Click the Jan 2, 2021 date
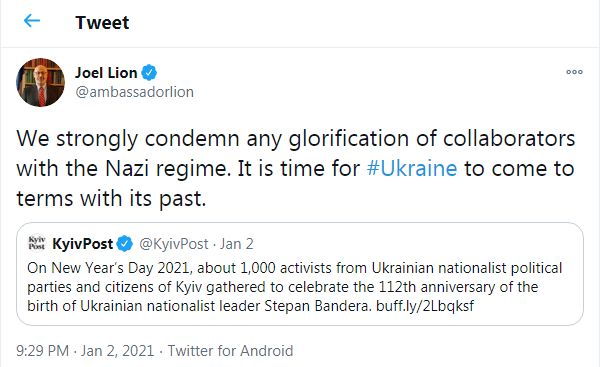 (117, 351)
